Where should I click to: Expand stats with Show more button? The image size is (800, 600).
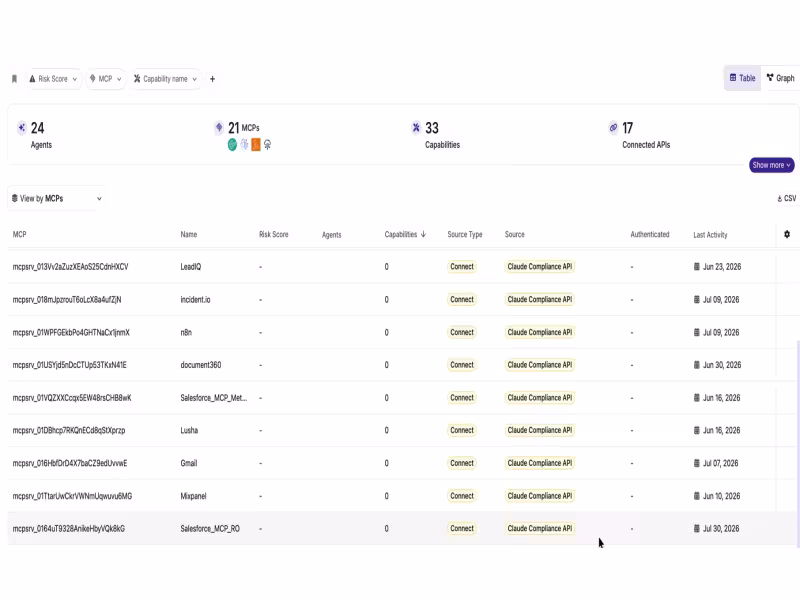[771, 165]
